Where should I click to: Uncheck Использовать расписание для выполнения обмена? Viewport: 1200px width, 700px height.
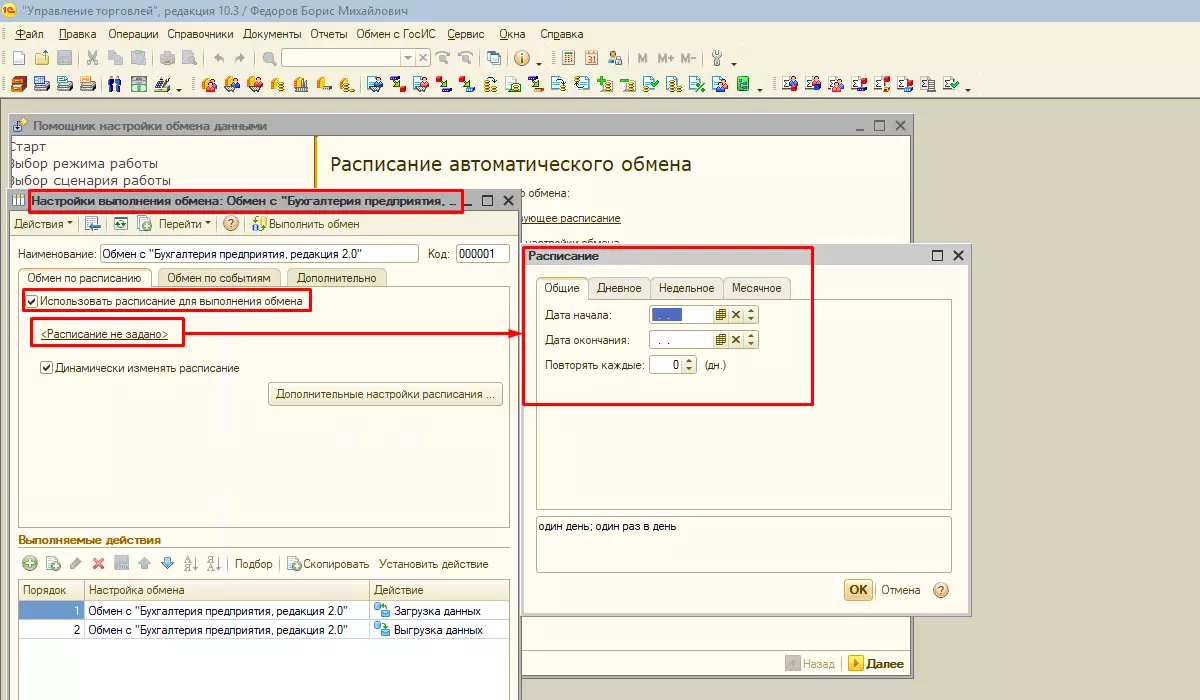(32, 300)
